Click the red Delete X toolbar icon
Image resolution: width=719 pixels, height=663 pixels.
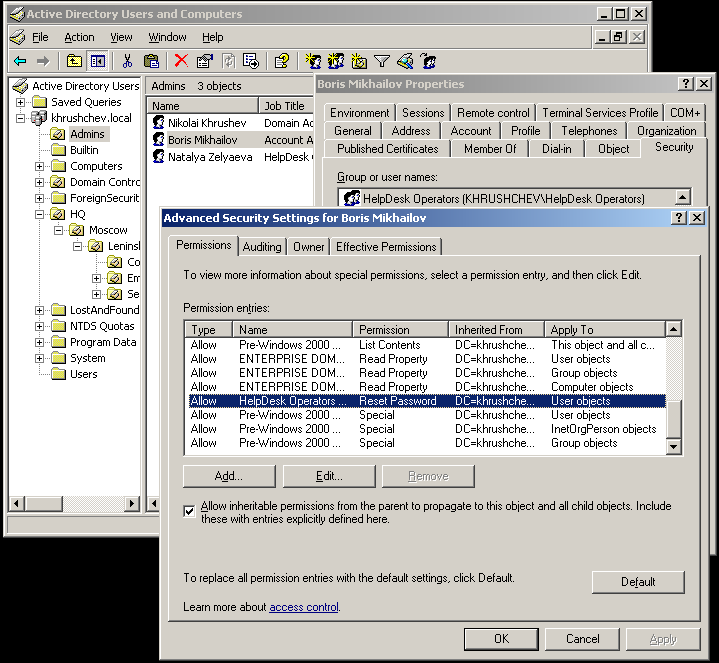182,60
